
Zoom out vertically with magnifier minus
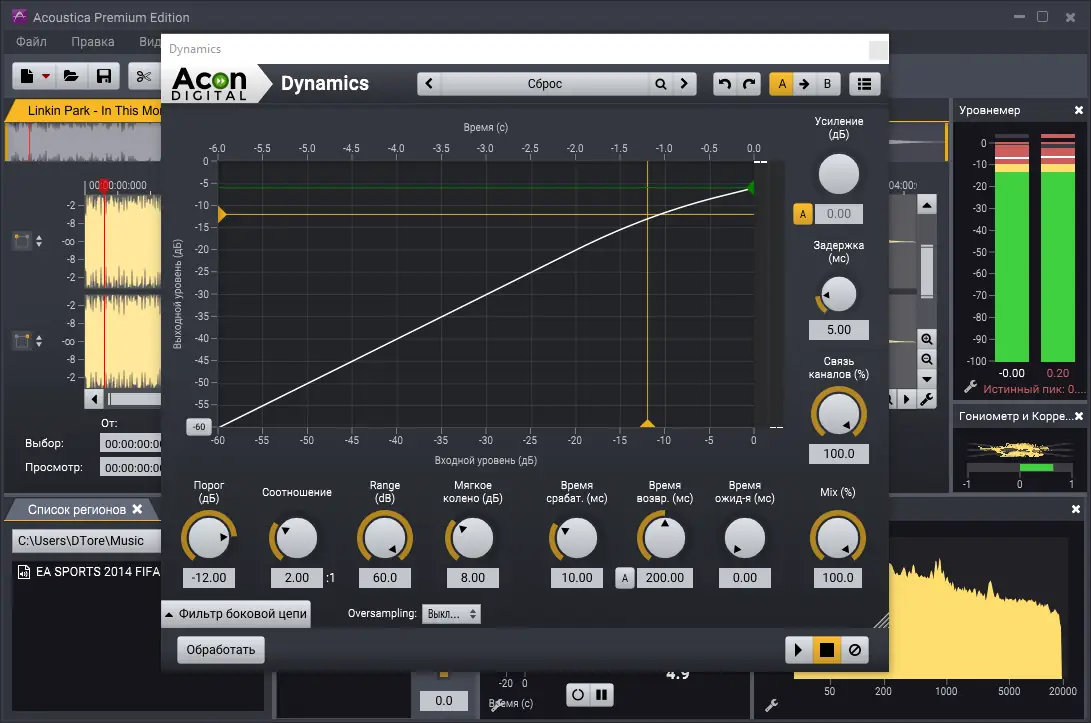927,359
